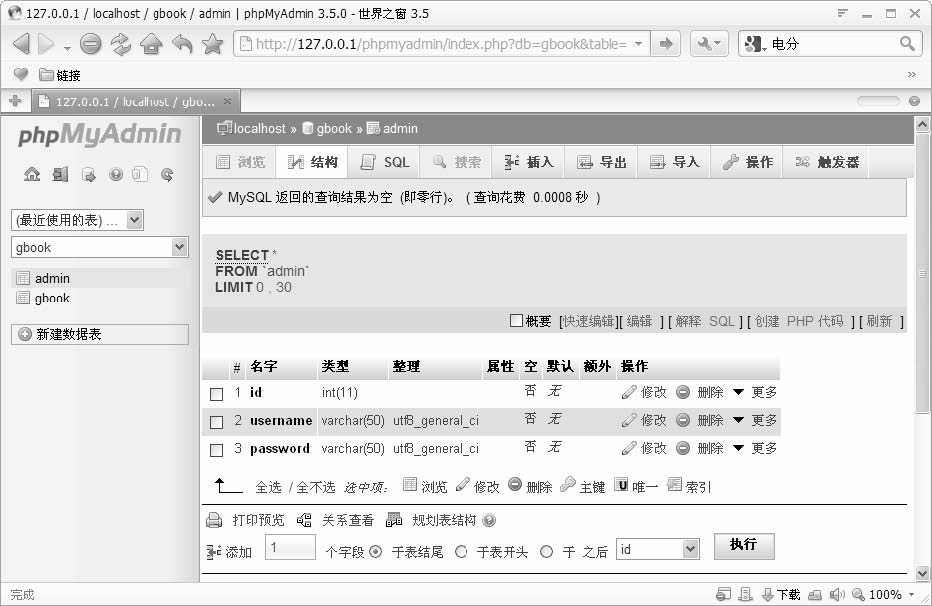Image resolution: width=932 pixels, height=606 pixels.
Task: Select the admin table in sidebar
Action: [52, 278]
